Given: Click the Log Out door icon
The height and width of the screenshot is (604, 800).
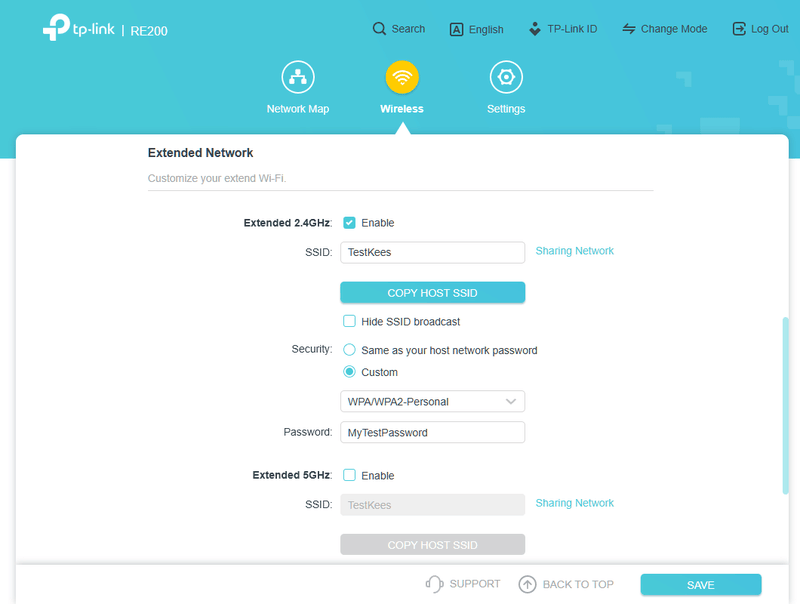Looking at the screenshot, I should [739, 29].
